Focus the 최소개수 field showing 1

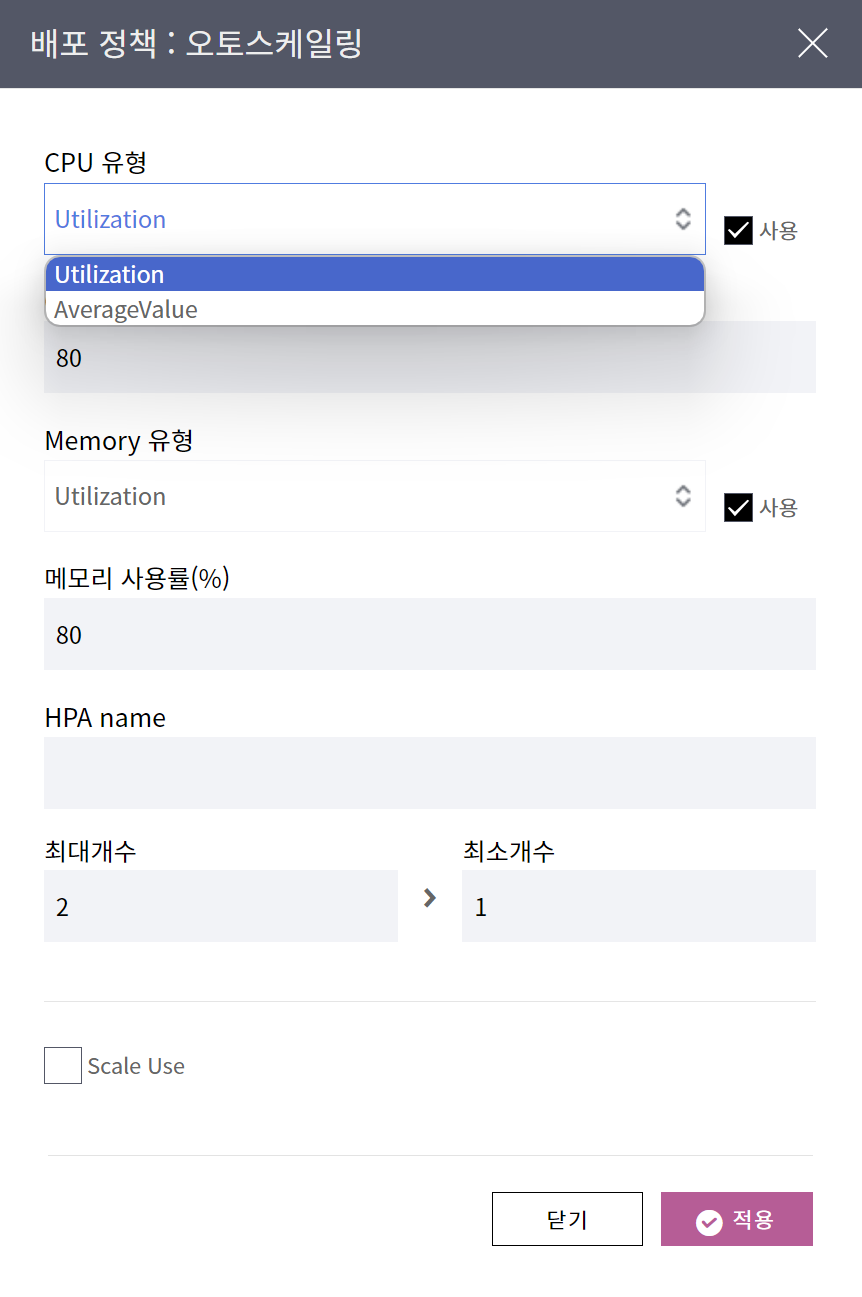click(639, 906)
